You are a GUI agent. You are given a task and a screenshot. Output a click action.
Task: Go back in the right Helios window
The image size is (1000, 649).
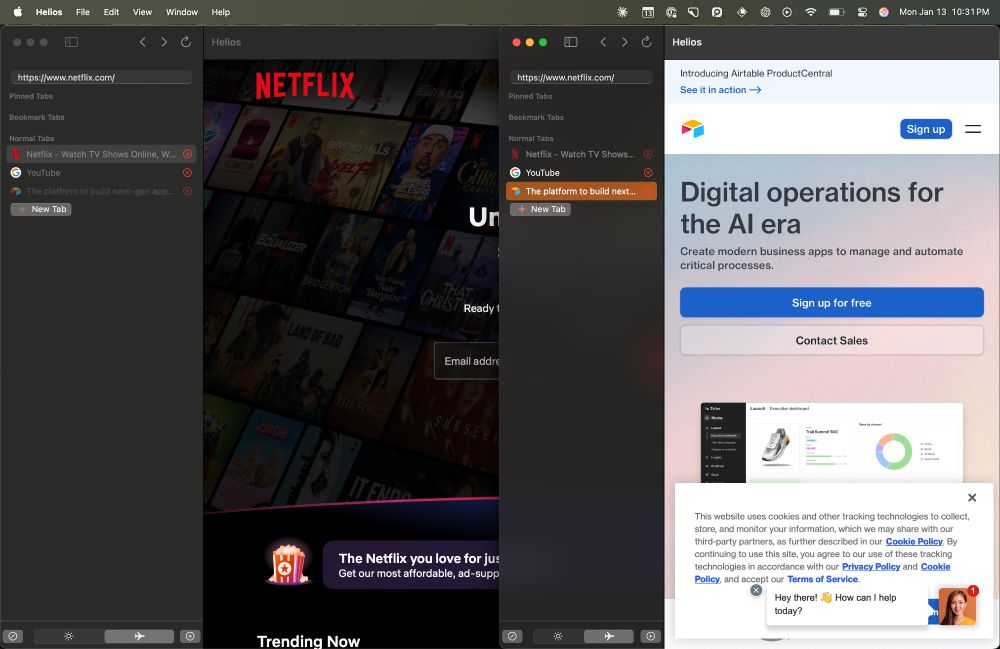coord(603,42)
